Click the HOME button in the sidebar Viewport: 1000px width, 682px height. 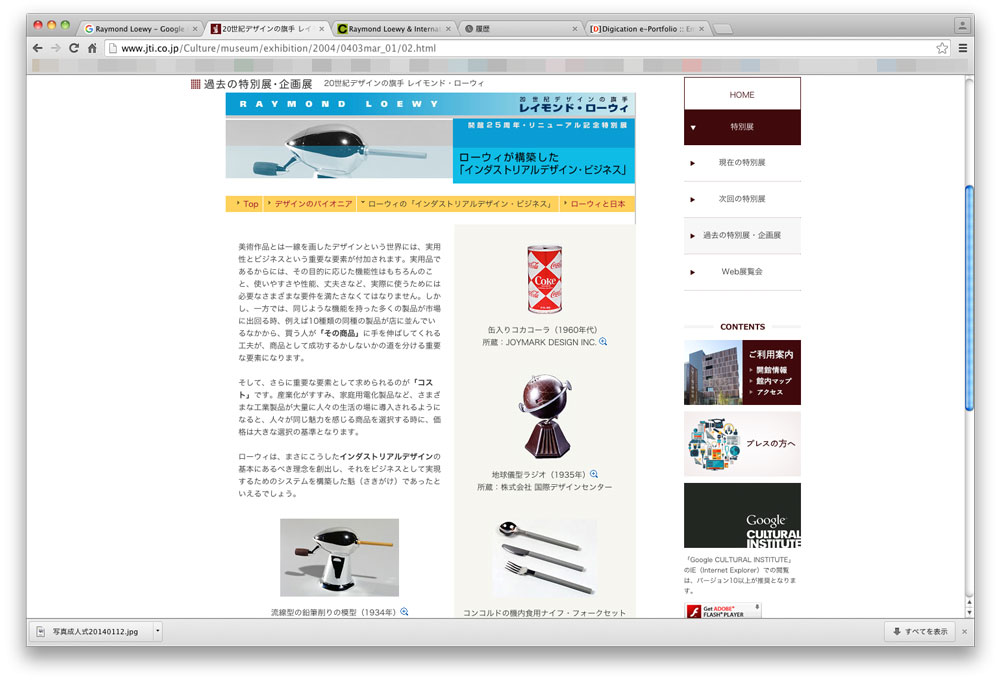tap(742, 94)
